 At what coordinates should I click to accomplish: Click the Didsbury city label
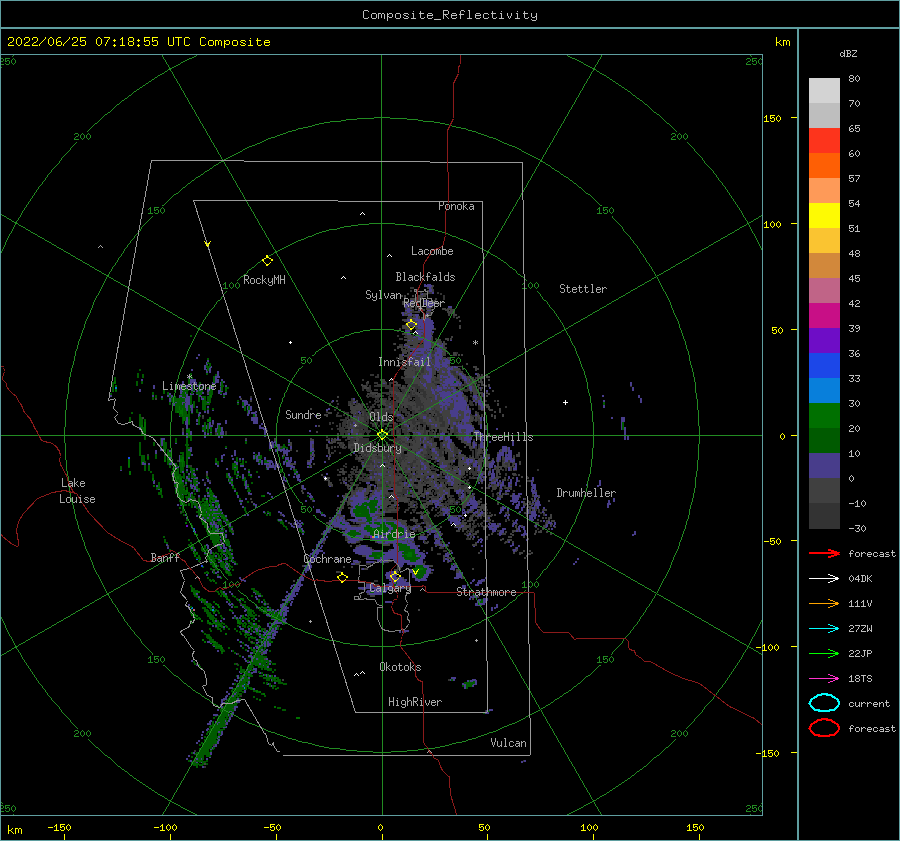(377, 448)
